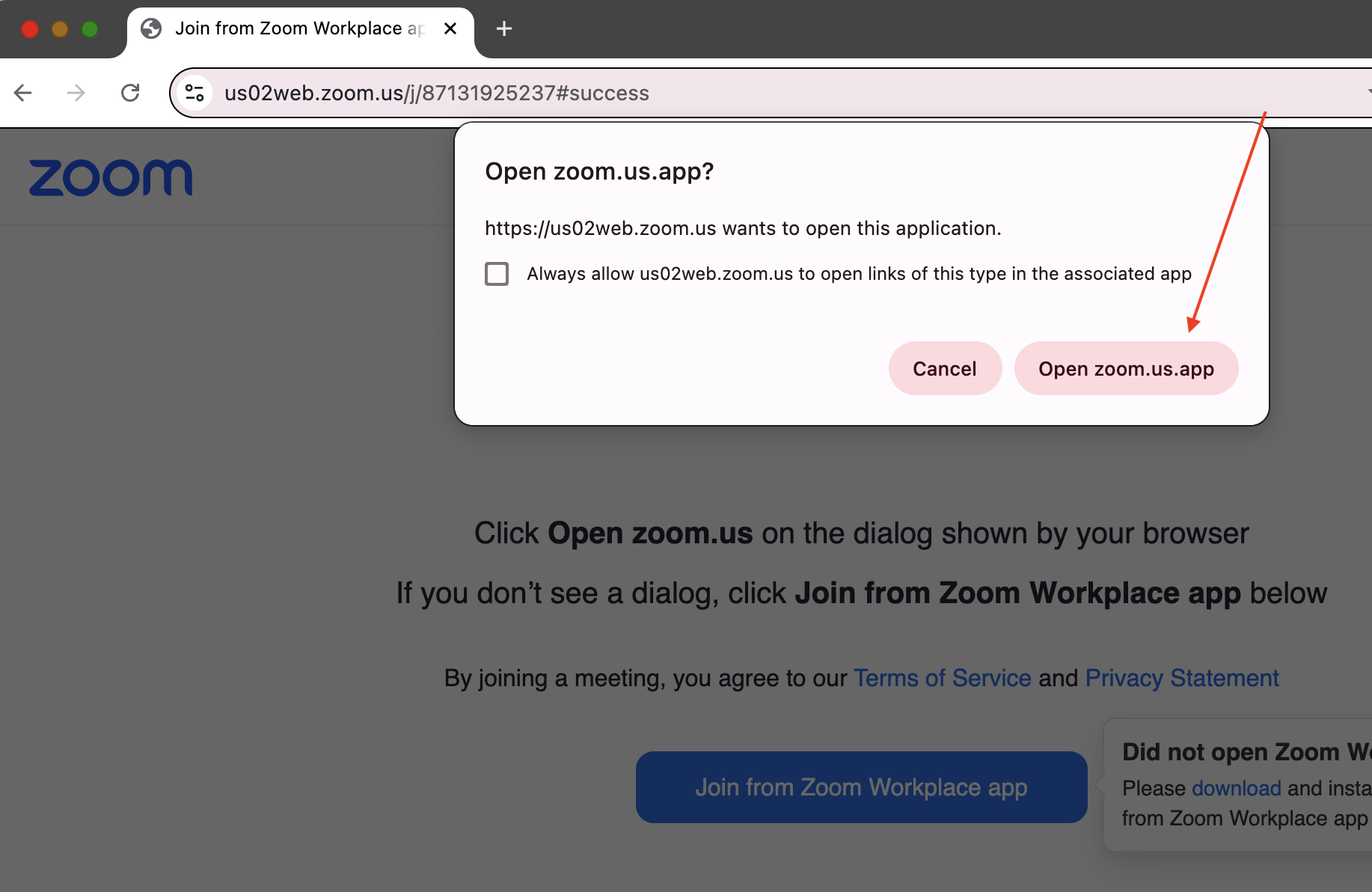
Task: Open a new browser tab
Action: point(504,28)
